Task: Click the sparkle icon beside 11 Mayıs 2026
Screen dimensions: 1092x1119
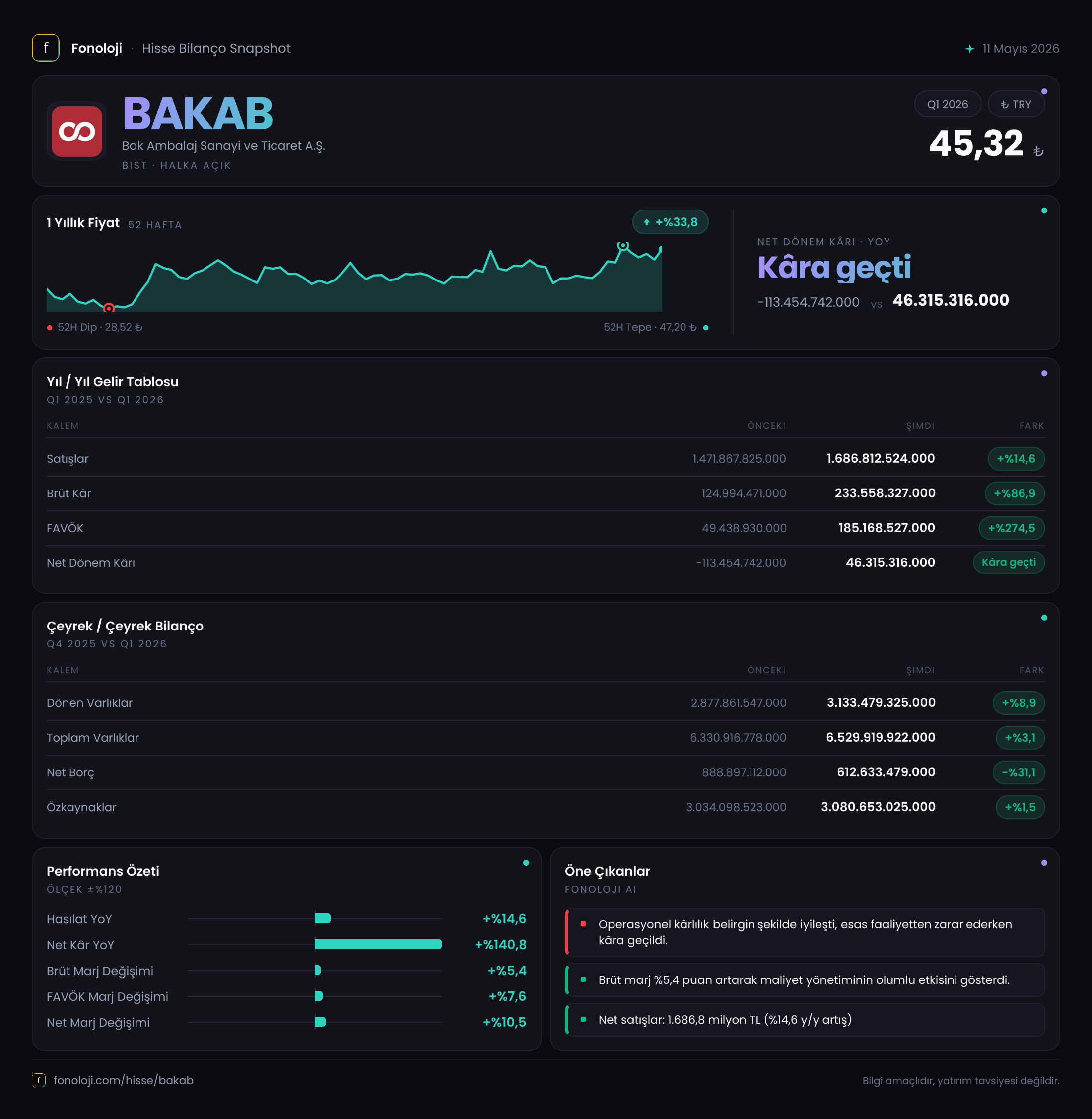Action: [969, 49]
